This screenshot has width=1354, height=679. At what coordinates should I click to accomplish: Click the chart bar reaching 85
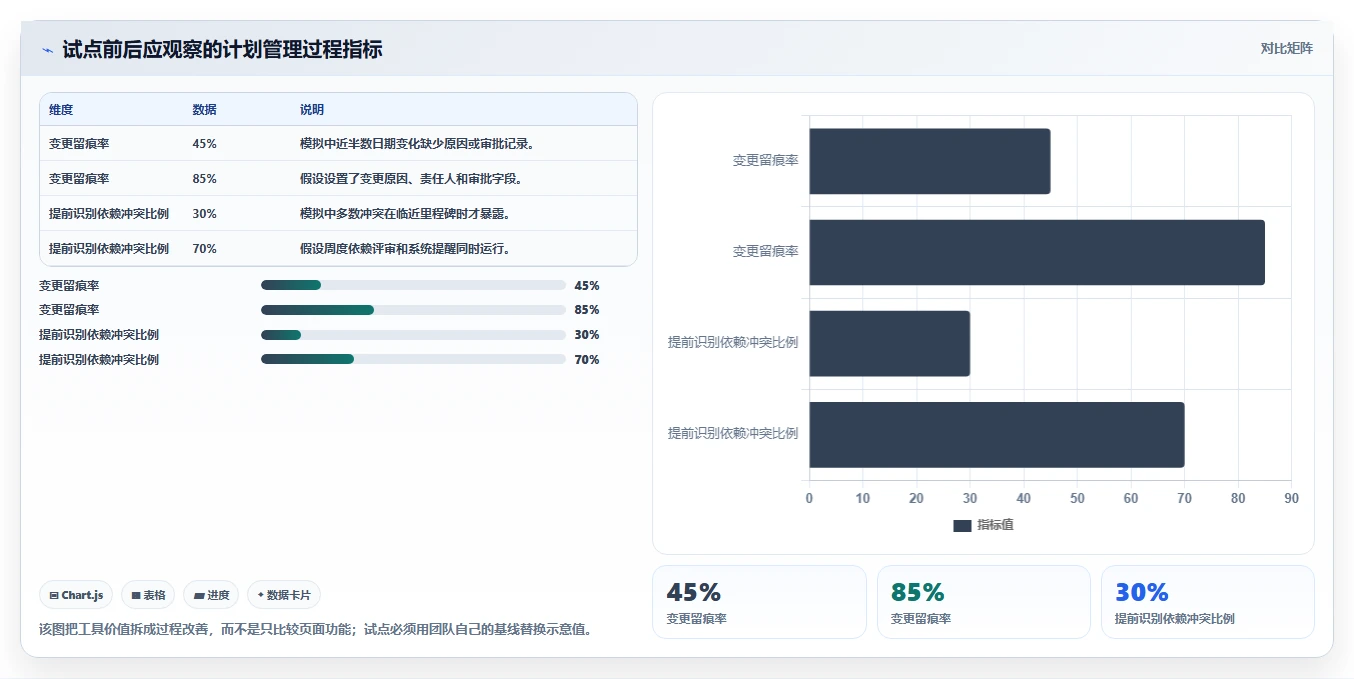pyautogui.click(x=1037, y=252)
